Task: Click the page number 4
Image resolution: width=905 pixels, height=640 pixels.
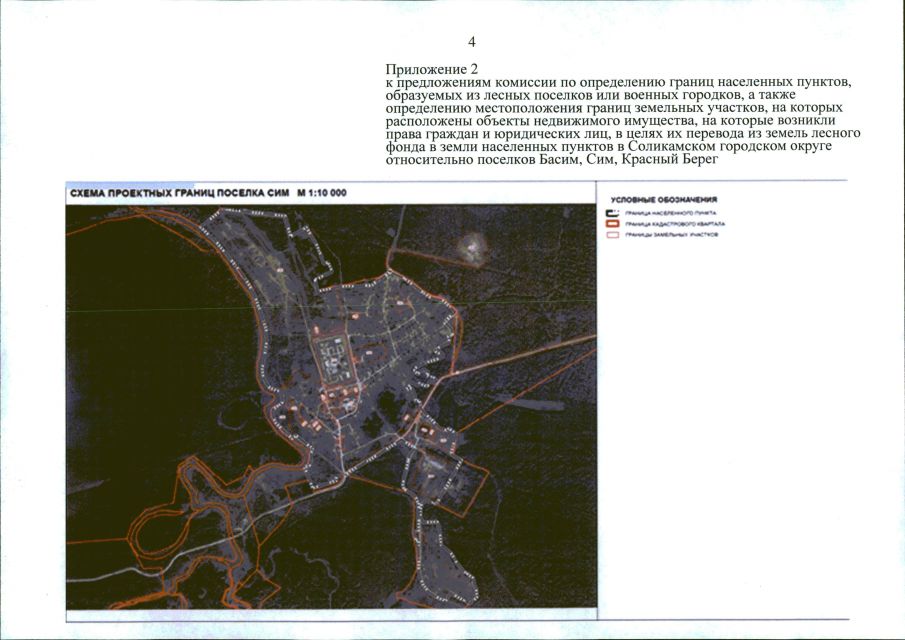Action: coord(472,42)
